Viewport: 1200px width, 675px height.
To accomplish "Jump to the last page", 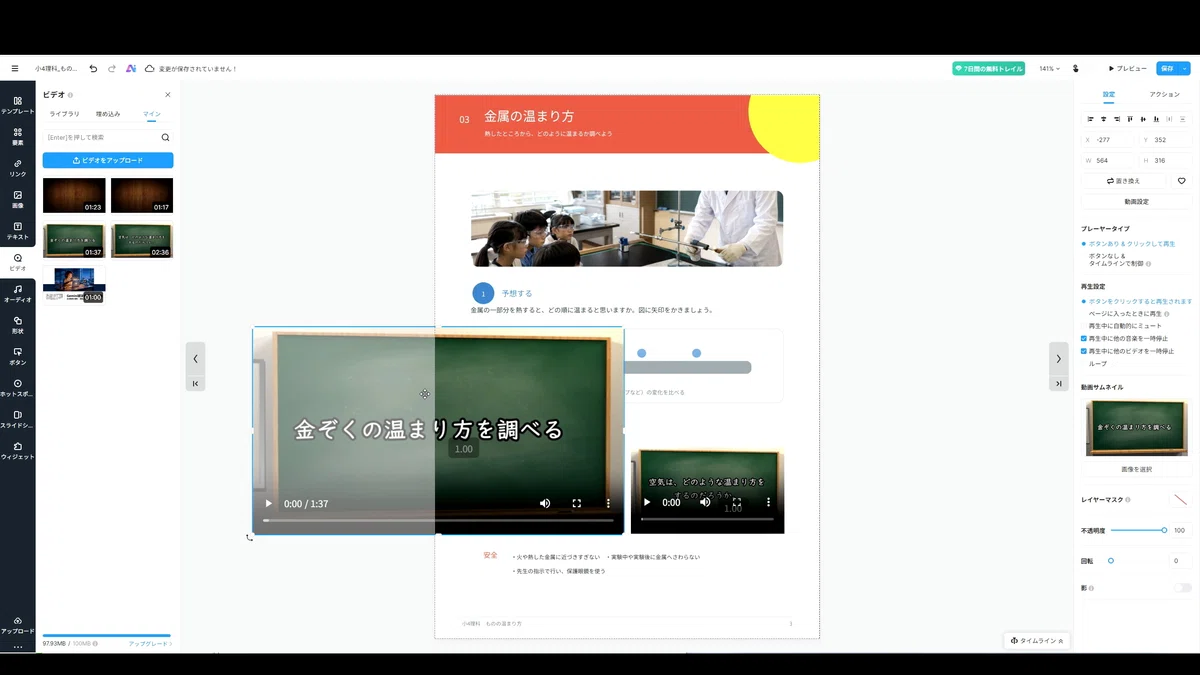I will pos(1059,384).
